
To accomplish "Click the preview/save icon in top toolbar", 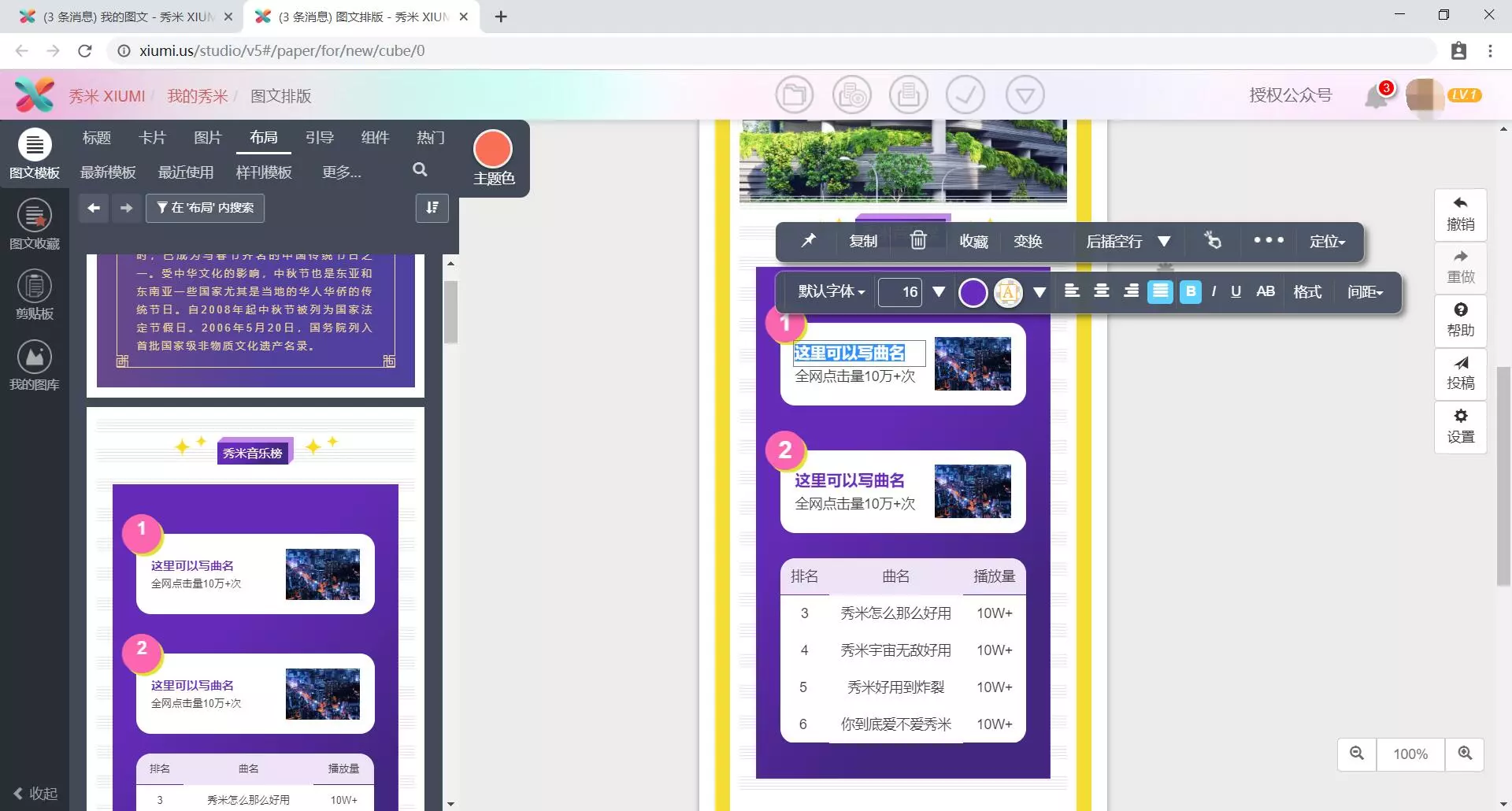I will coord(851,95).
